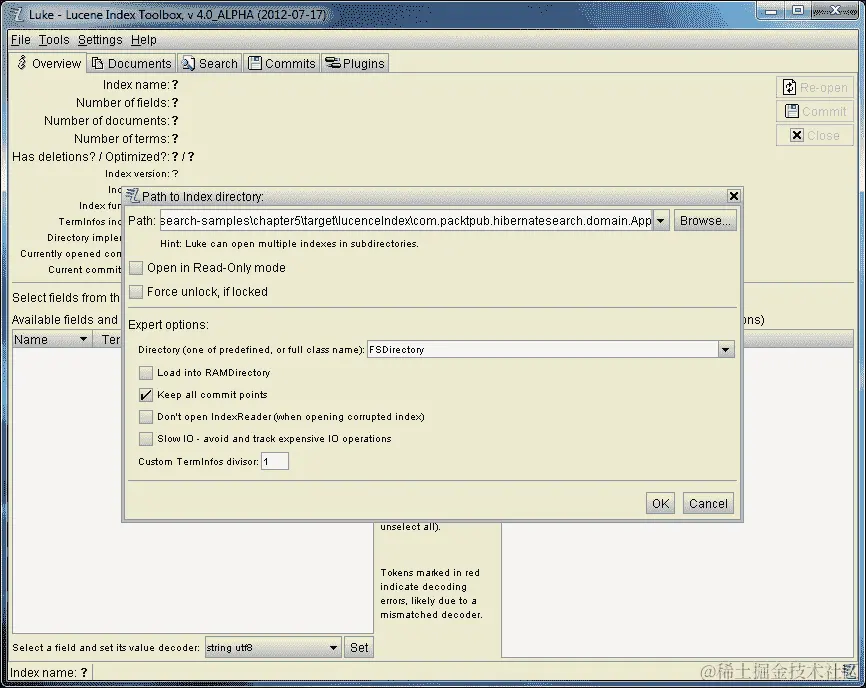Switch to the Commits tab

pos(282,63)
